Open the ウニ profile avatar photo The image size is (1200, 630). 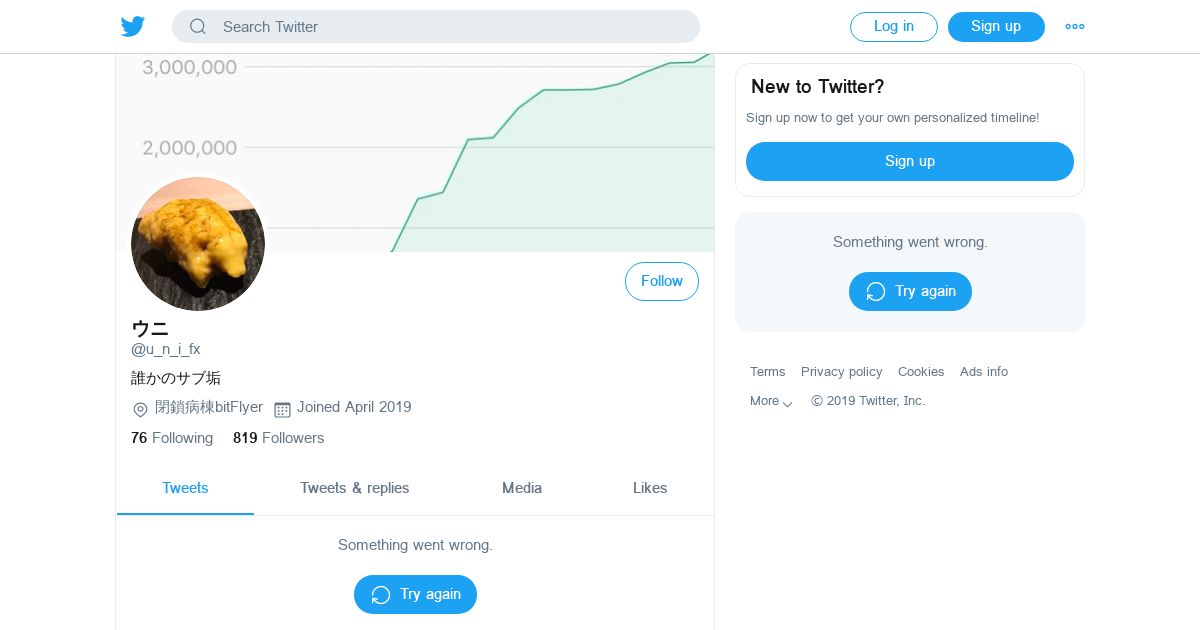tap(198, 244)
